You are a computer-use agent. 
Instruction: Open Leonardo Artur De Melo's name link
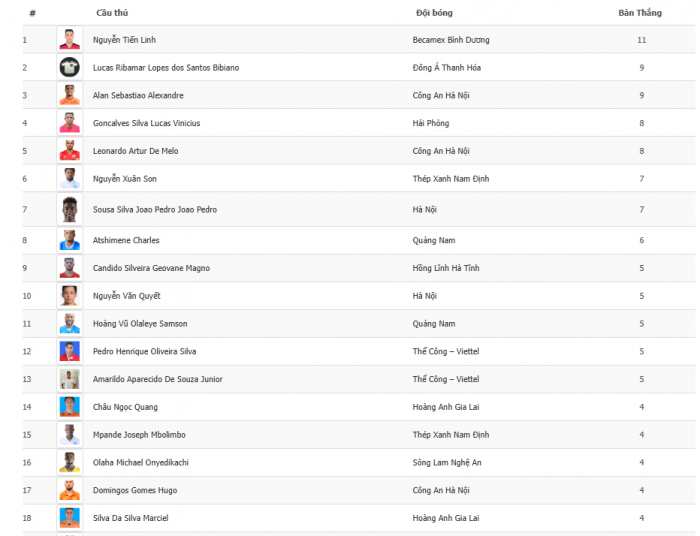[x=135, y=151]
